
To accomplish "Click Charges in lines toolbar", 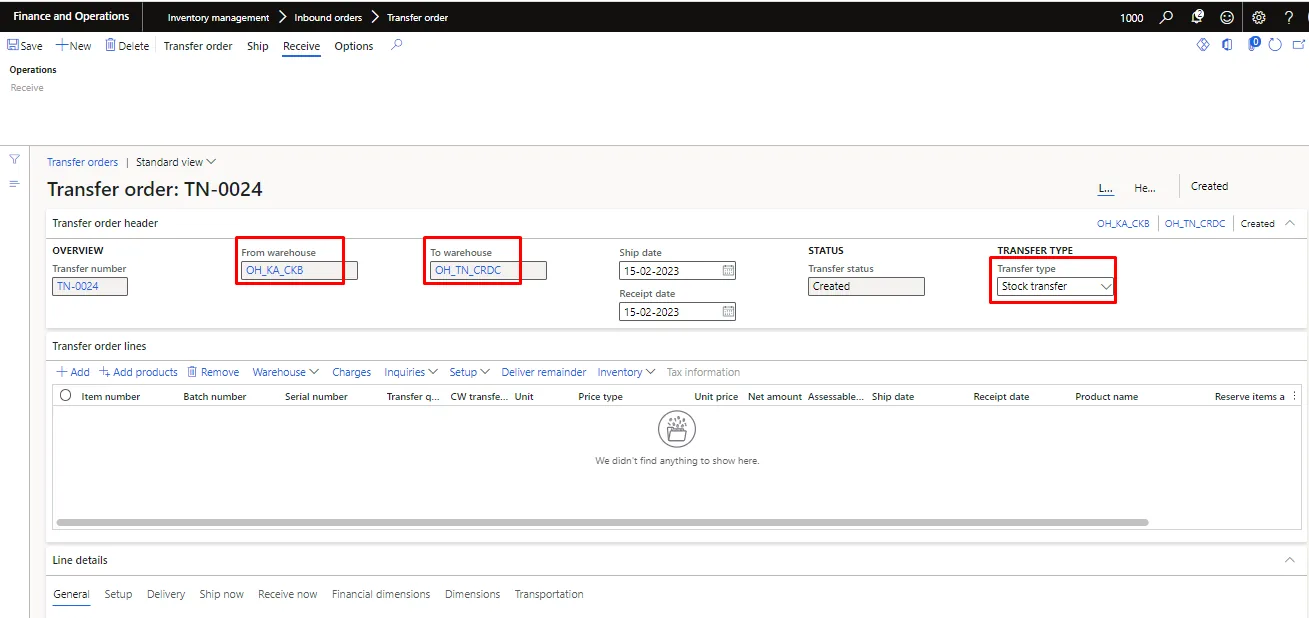I will [351, 372].
